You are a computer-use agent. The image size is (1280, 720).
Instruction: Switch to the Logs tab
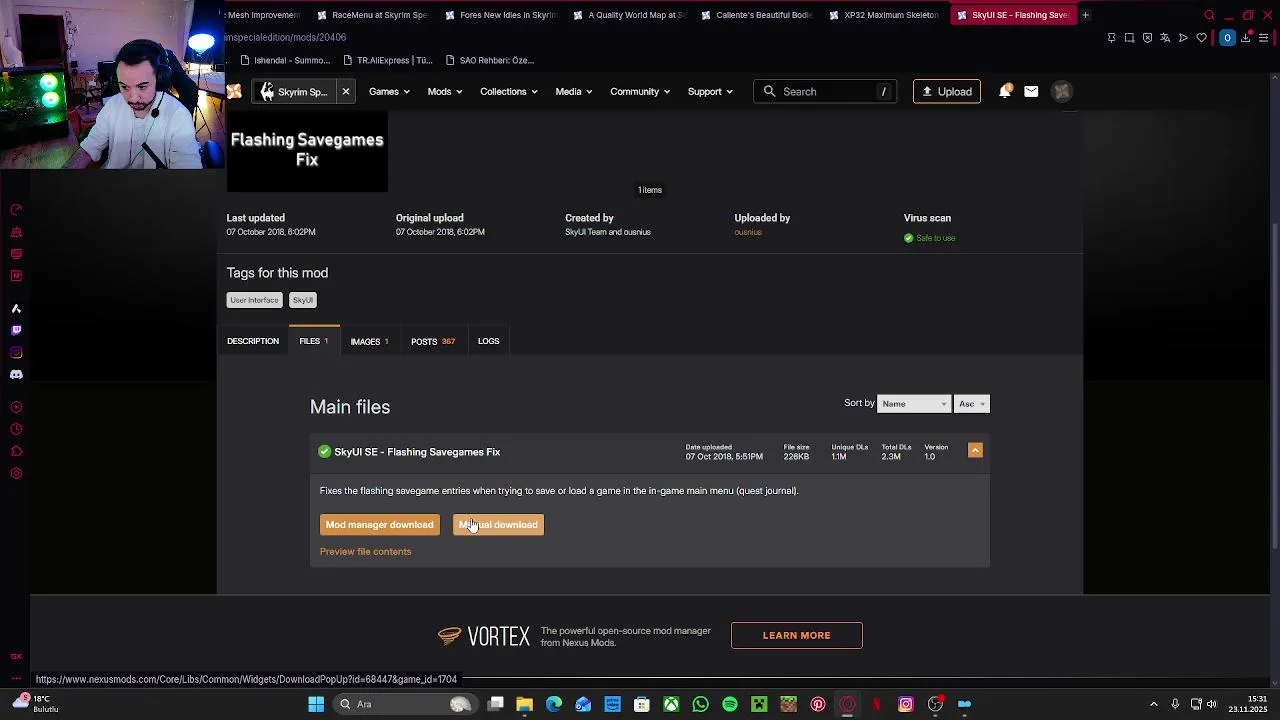point(488,341)
